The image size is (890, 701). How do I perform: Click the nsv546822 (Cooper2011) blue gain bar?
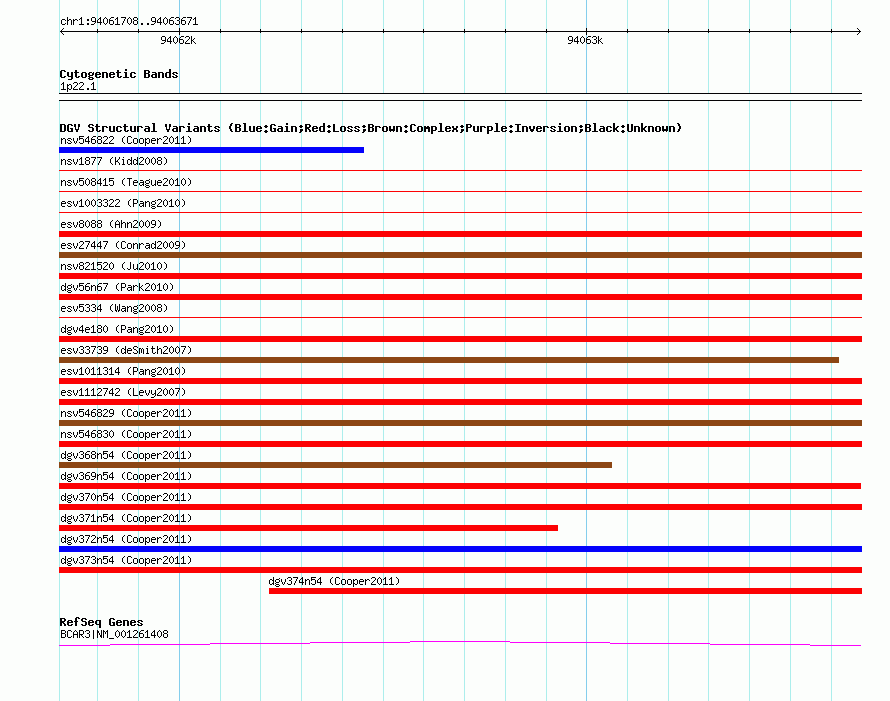coord(211,150)
